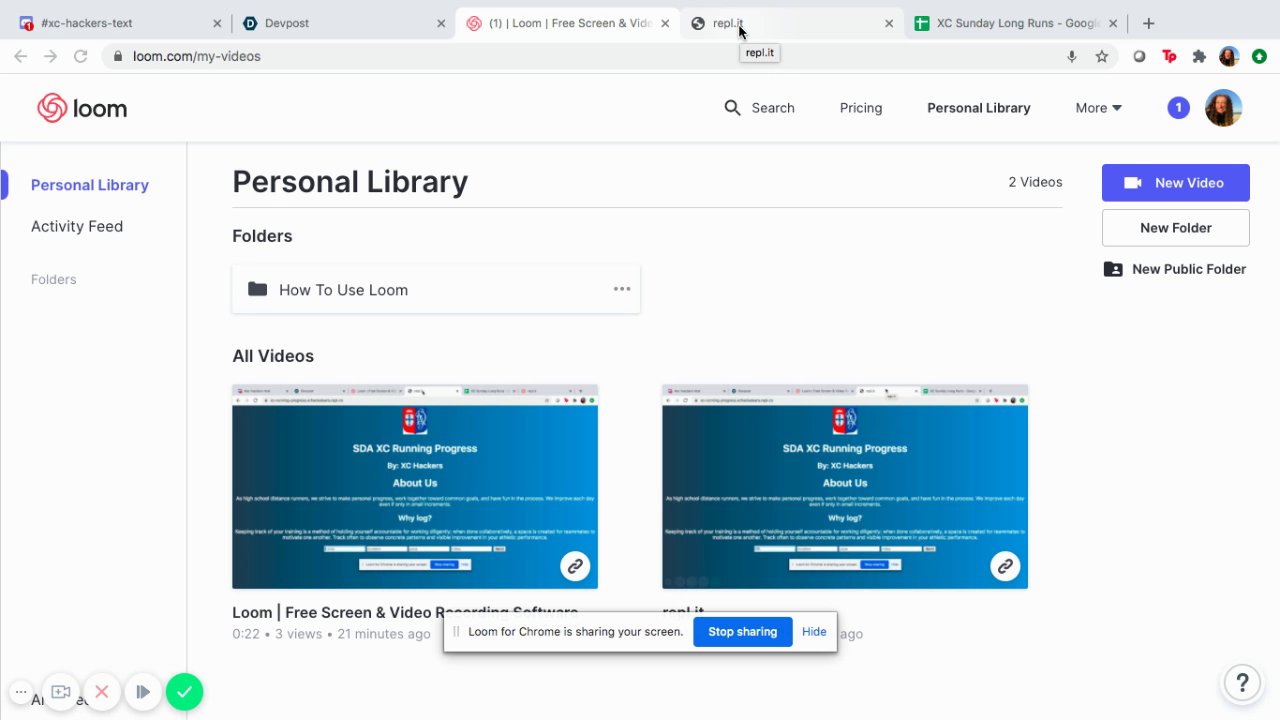Click the New Folder button
The width and height of the screenshot is (1280, 720).
pyautogui.click(x=1175, y=228)
